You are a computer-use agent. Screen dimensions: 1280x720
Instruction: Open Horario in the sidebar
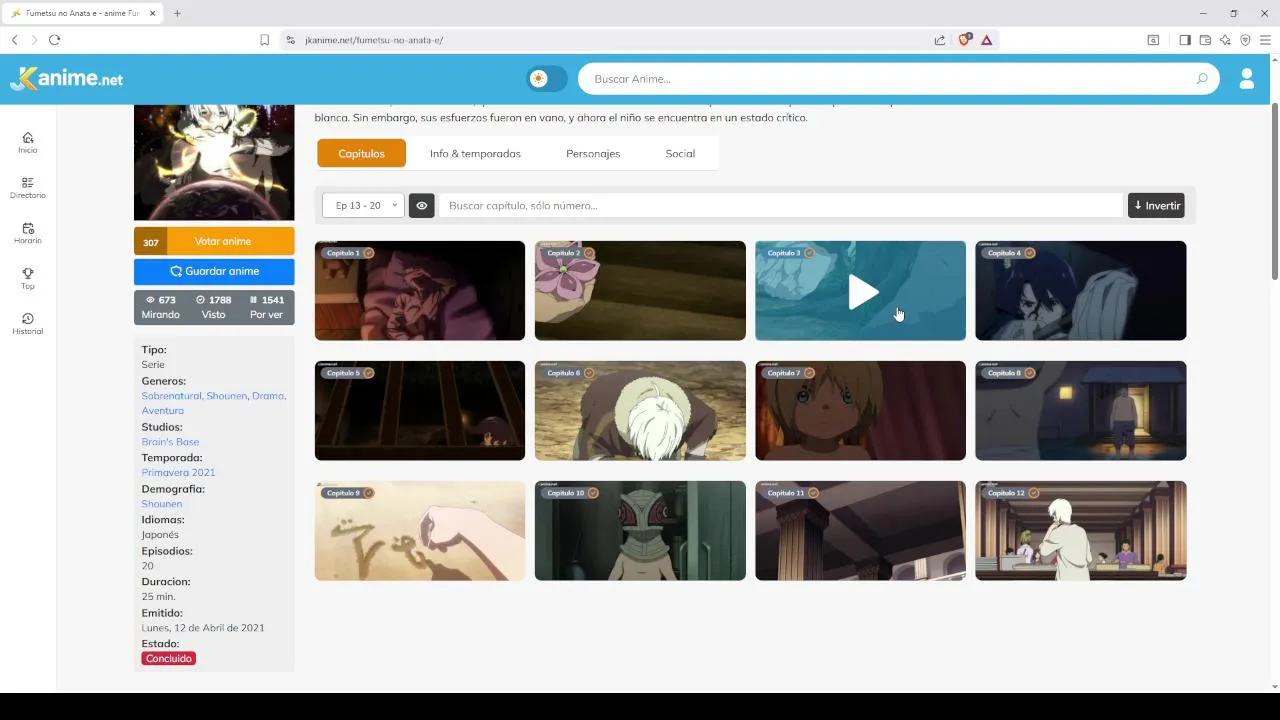[x=28, y=233]
